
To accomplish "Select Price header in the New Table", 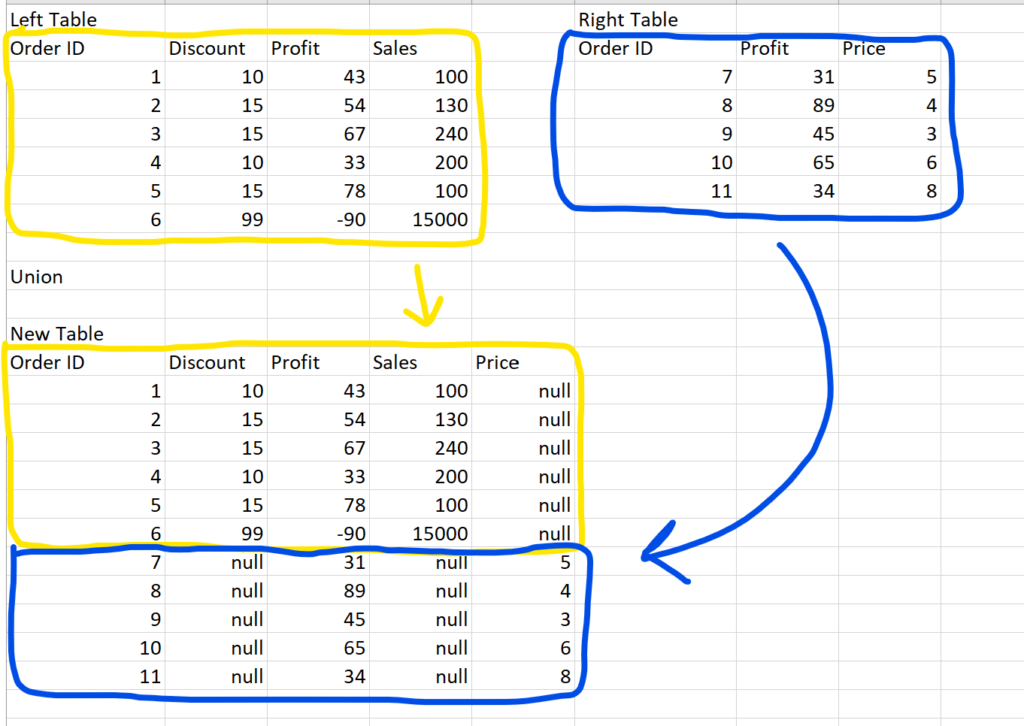I will [x=497, y=362].
